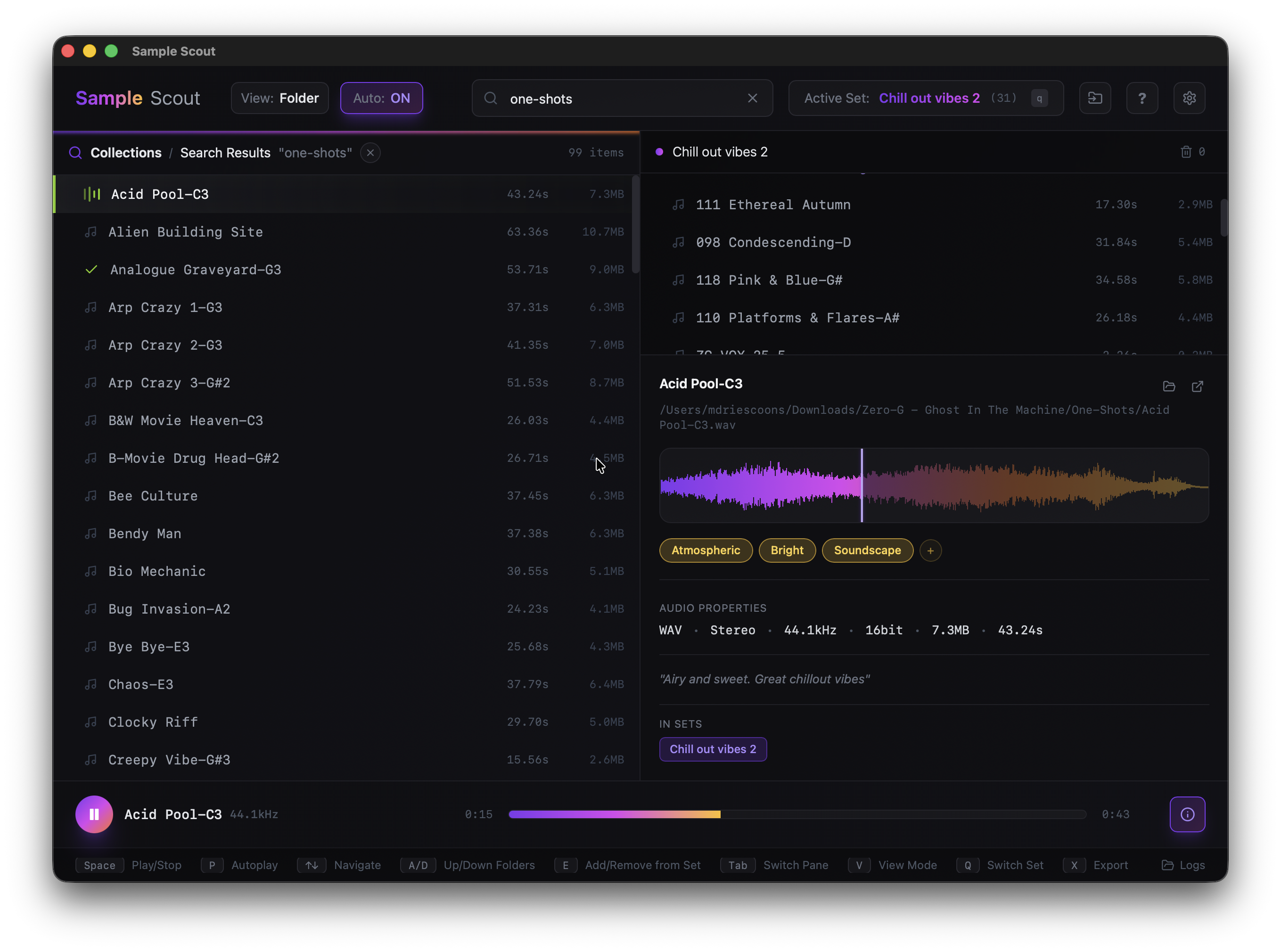
Task: Go to the Collections breadcrumb
Action: (126, 153)
